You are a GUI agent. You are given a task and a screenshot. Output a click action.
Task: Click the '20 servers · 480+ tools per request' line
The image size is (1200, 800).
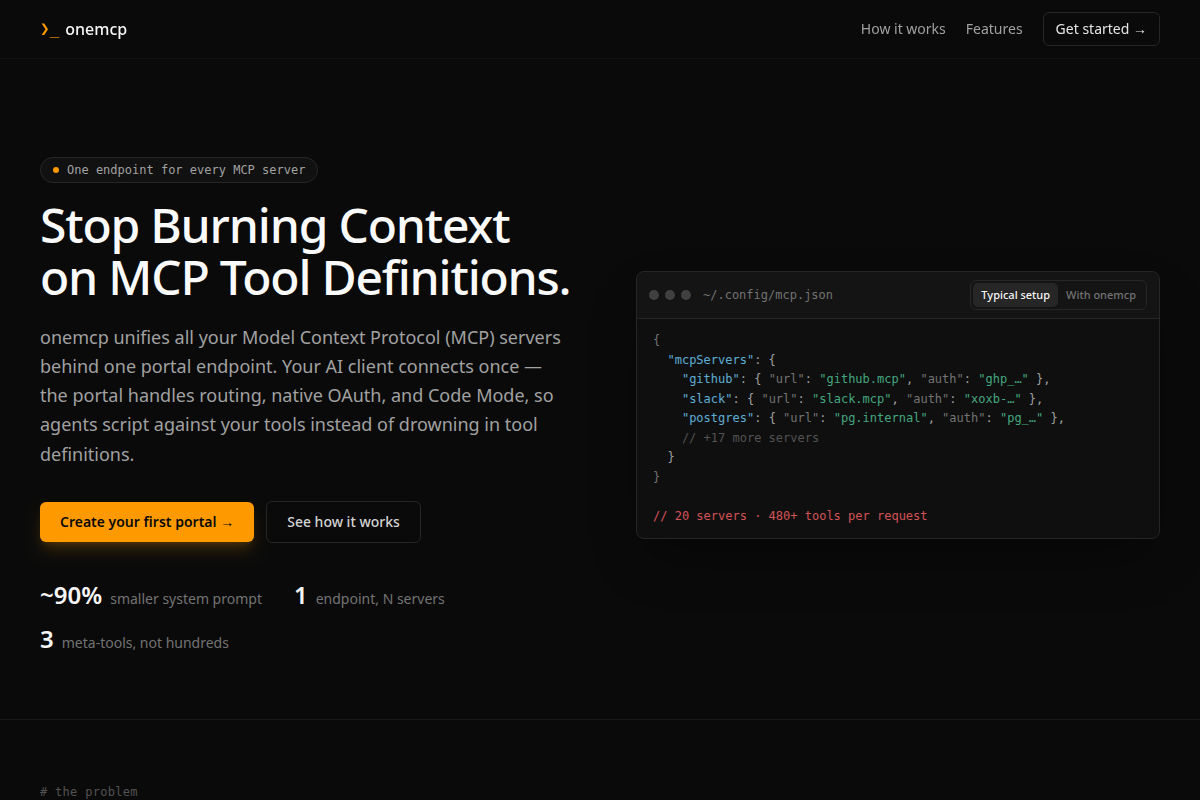click(790, 516)
